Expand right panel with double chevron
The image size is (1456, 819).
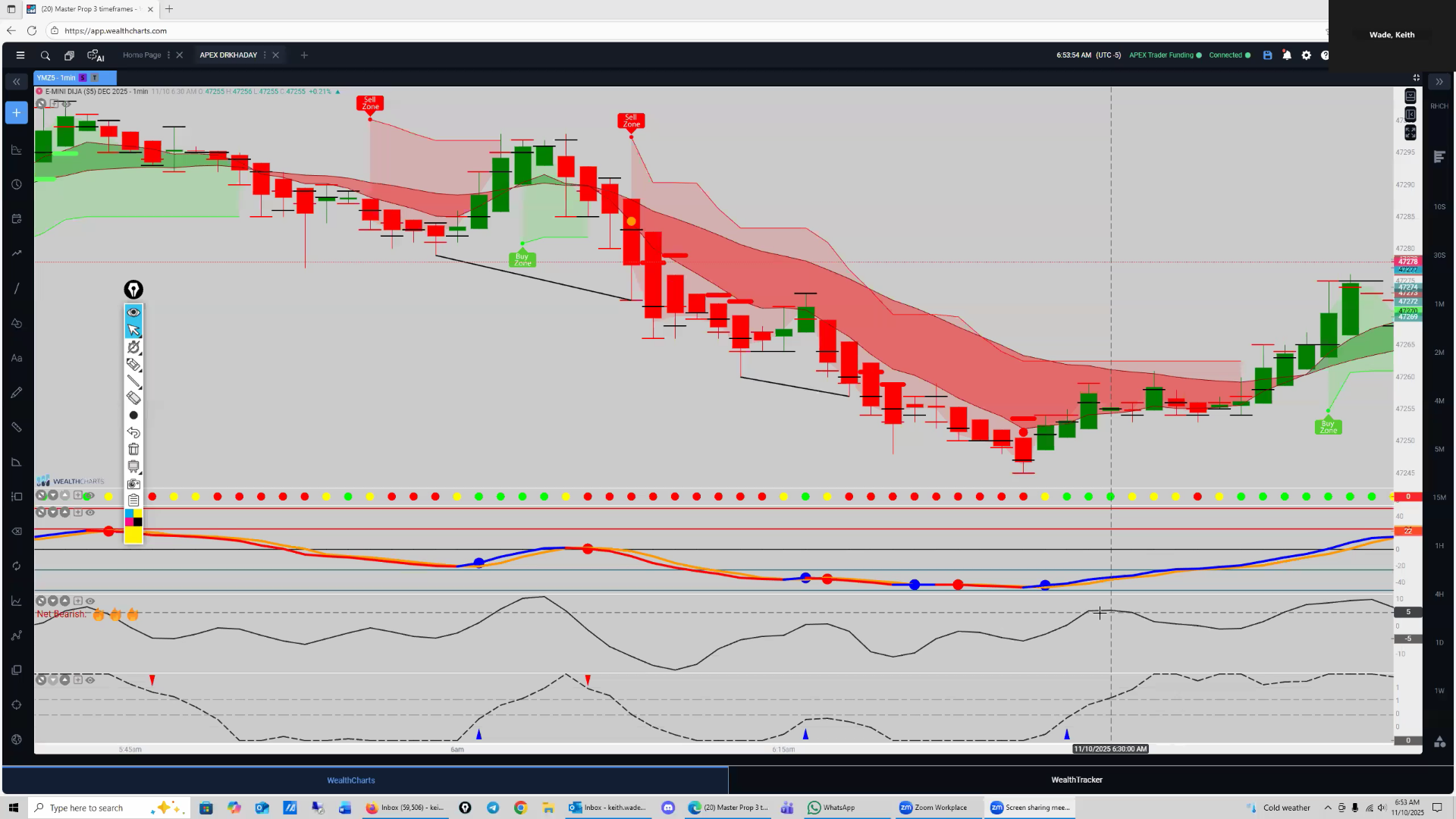pos(1439,81)
